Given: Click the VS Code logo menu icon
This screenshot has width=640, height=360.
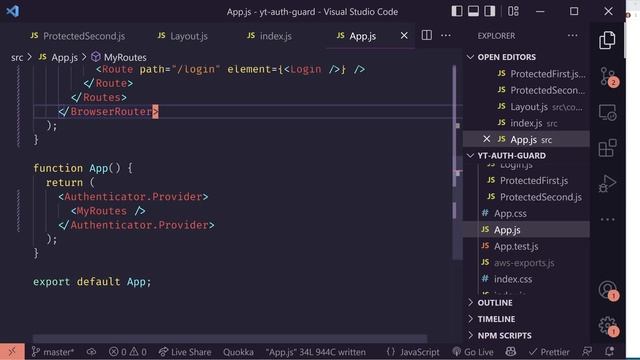Looking at the screenshot, I should 13,11.
